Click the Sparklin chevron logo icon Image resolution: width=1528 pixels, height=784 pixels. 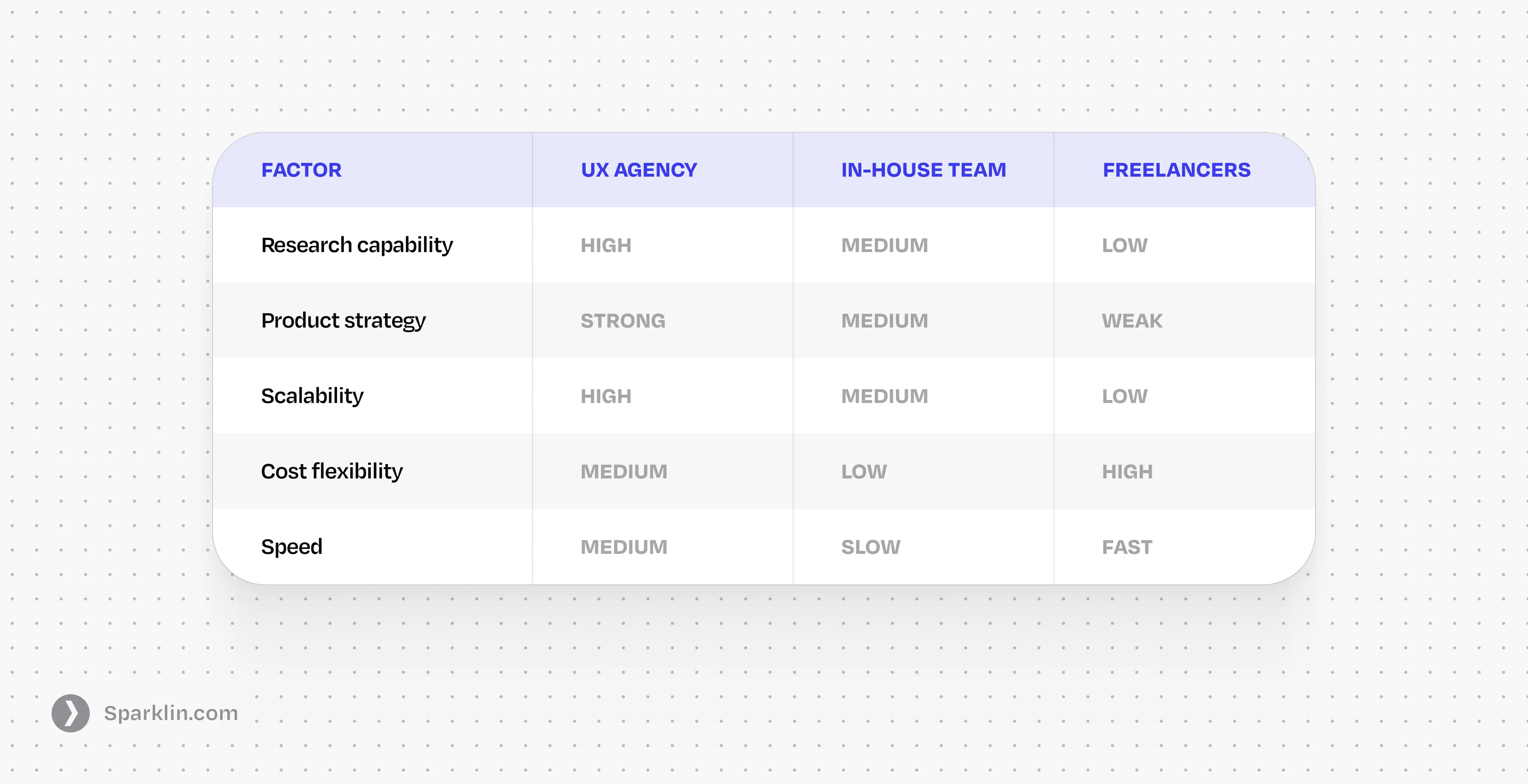coord(71,713)
